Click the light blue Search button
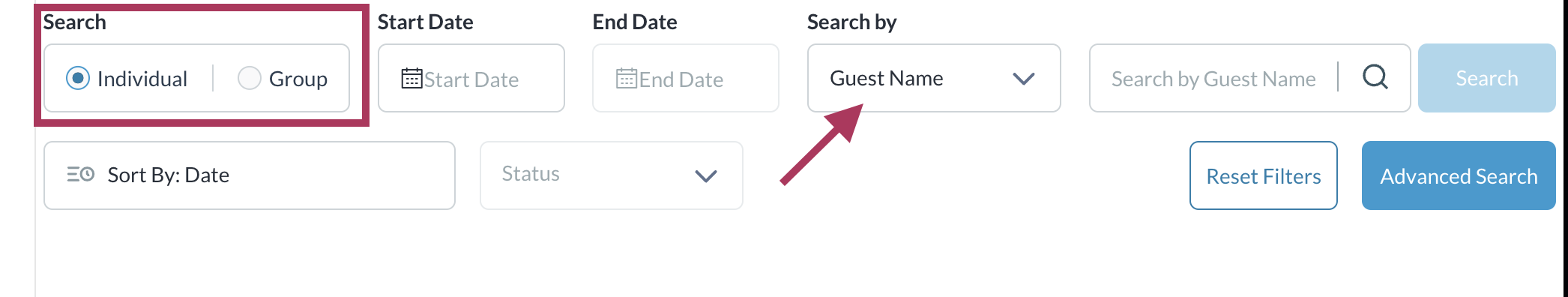Image resolution: width=1568 pixels, height=297 pixels. 1486,78
